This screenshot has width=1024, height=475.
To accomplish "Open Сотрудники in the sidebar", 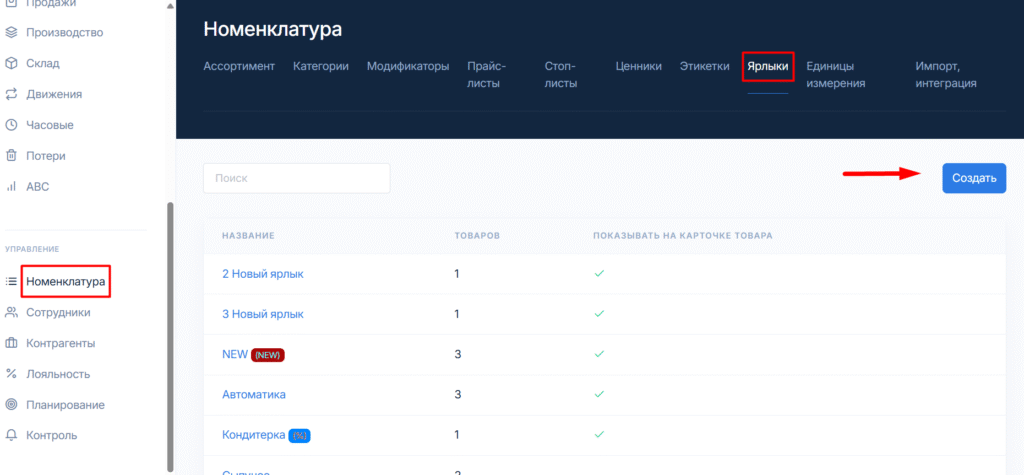I will 58,312.
